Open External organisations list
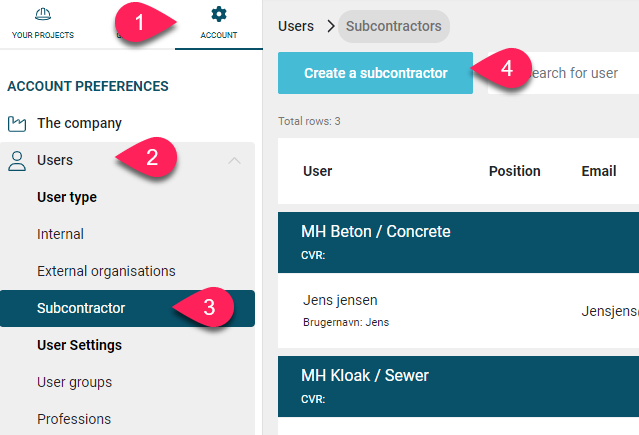This screenshot has width=639, height=435. (106, 271)
